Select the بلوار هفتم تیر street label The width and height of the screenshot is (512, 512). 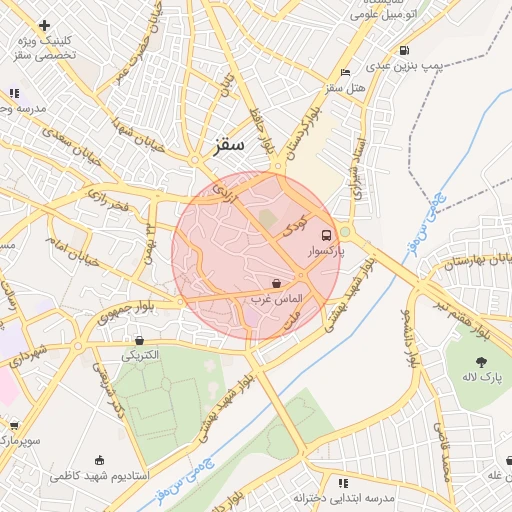pos(463,319)
